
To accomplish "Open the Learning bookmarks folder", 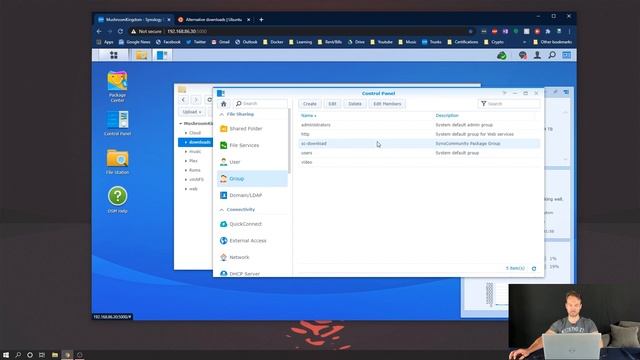I will coord(300,42).
